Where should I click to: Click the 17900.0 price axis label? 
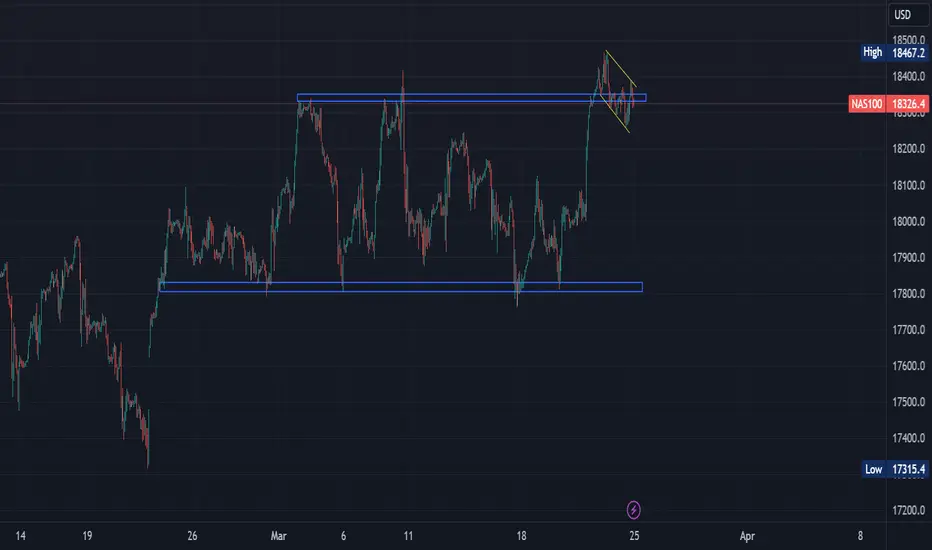[x=909, y=257]
